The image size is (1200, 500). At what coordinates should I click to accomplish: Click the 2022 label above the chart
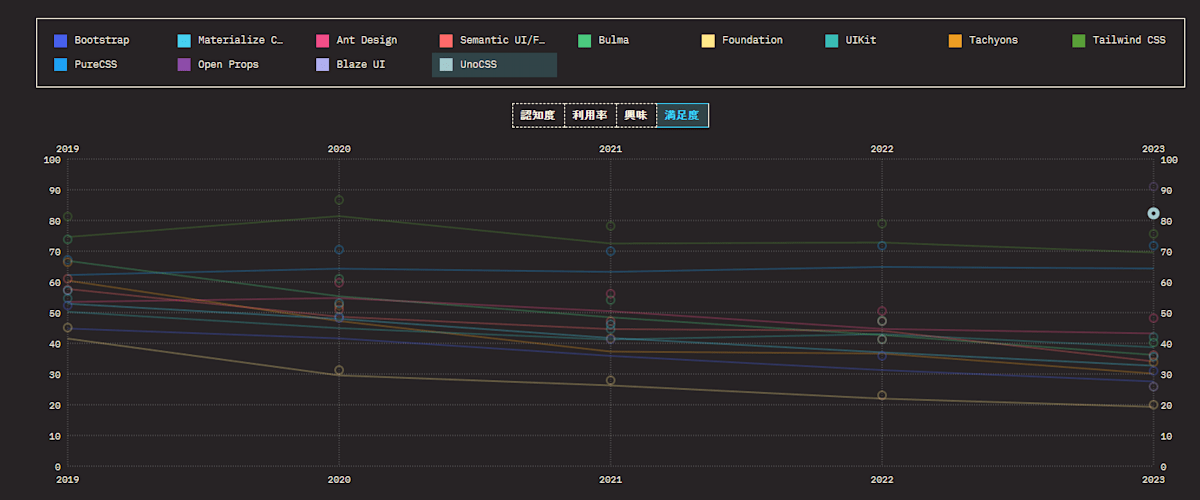point(882,148)
